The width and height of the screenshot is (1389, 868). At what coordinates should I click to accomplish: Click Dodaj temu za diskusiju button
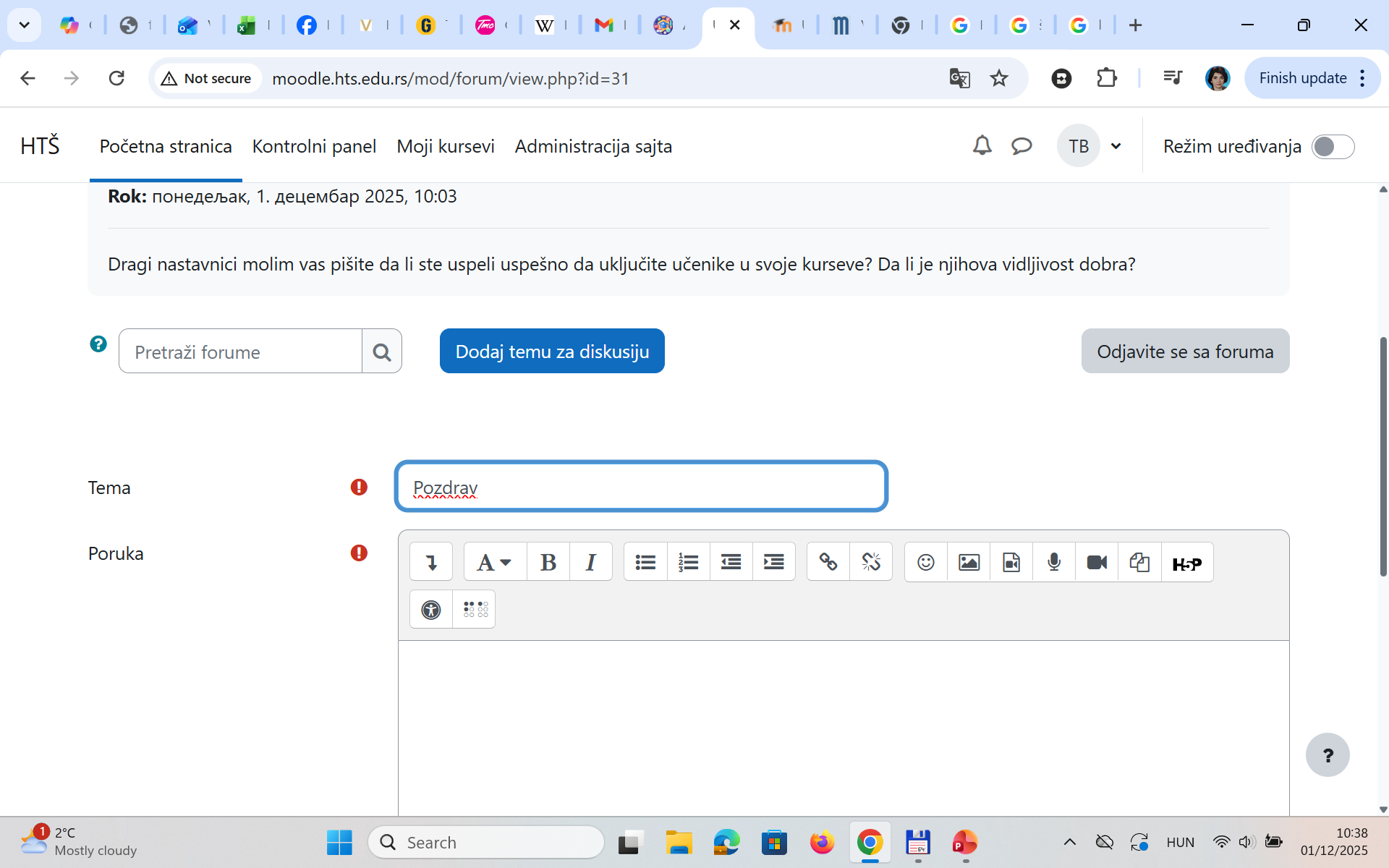click(x=551, y=352)
